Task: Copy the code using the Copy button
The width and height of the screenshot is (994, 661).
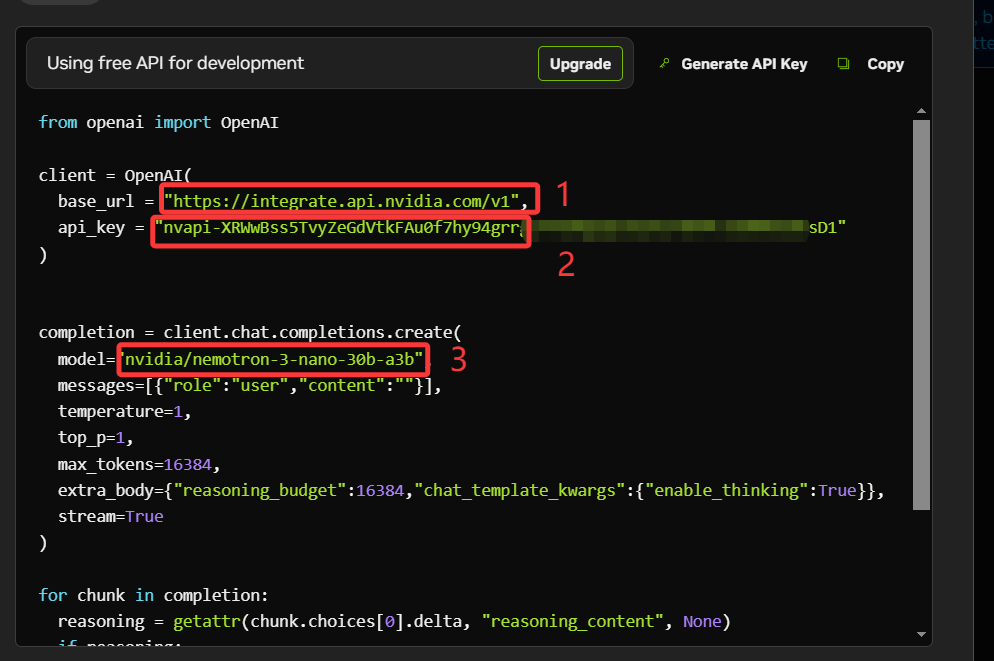Action: [885, 64]
